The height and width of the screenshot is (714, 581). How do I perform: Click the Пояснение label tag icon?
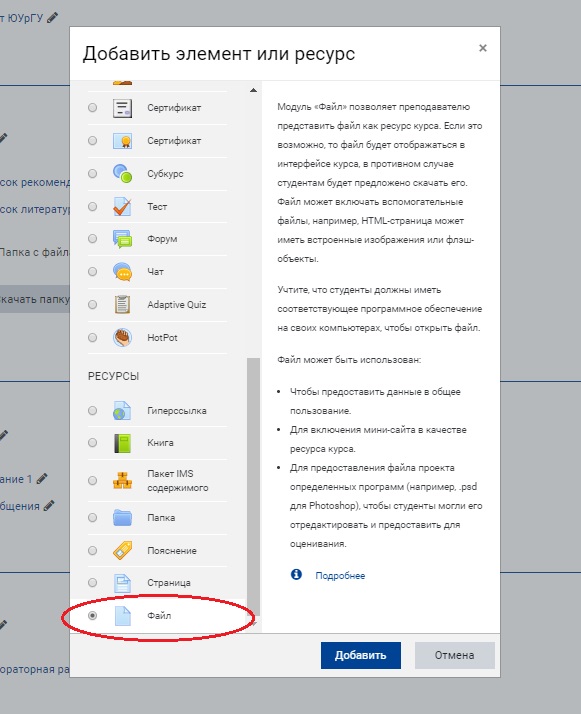122,551
